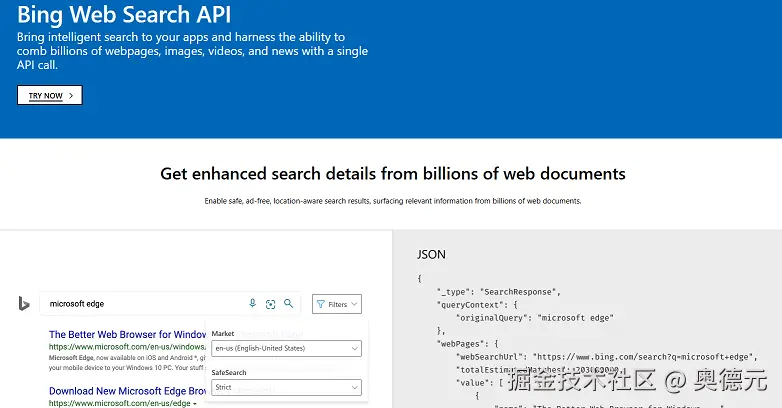The width and height of the screenshot is (782, 408).
Task: Click the magnifying glass search icon
Action: pos(288,303)
